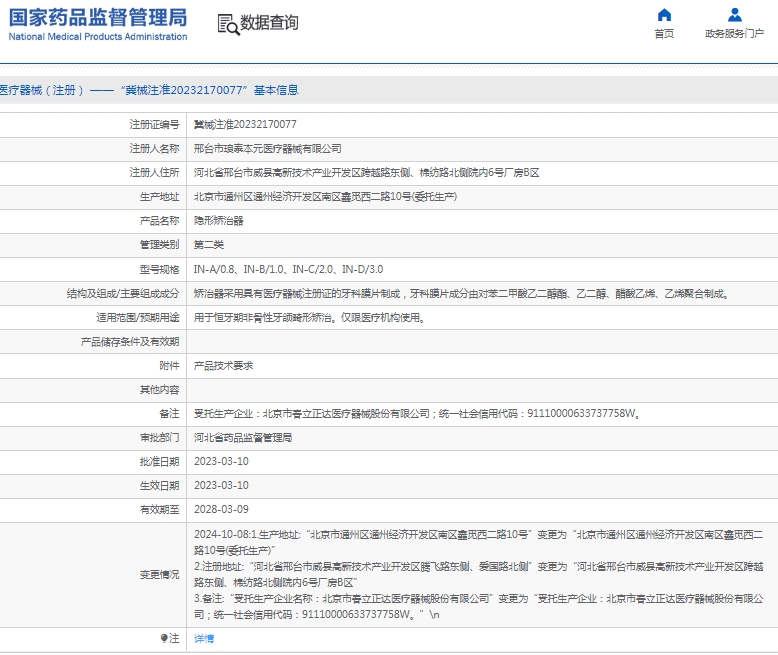Click the 第二类 management category value
The width and height of the screenshot is (778, 655).
click(208, 244)
